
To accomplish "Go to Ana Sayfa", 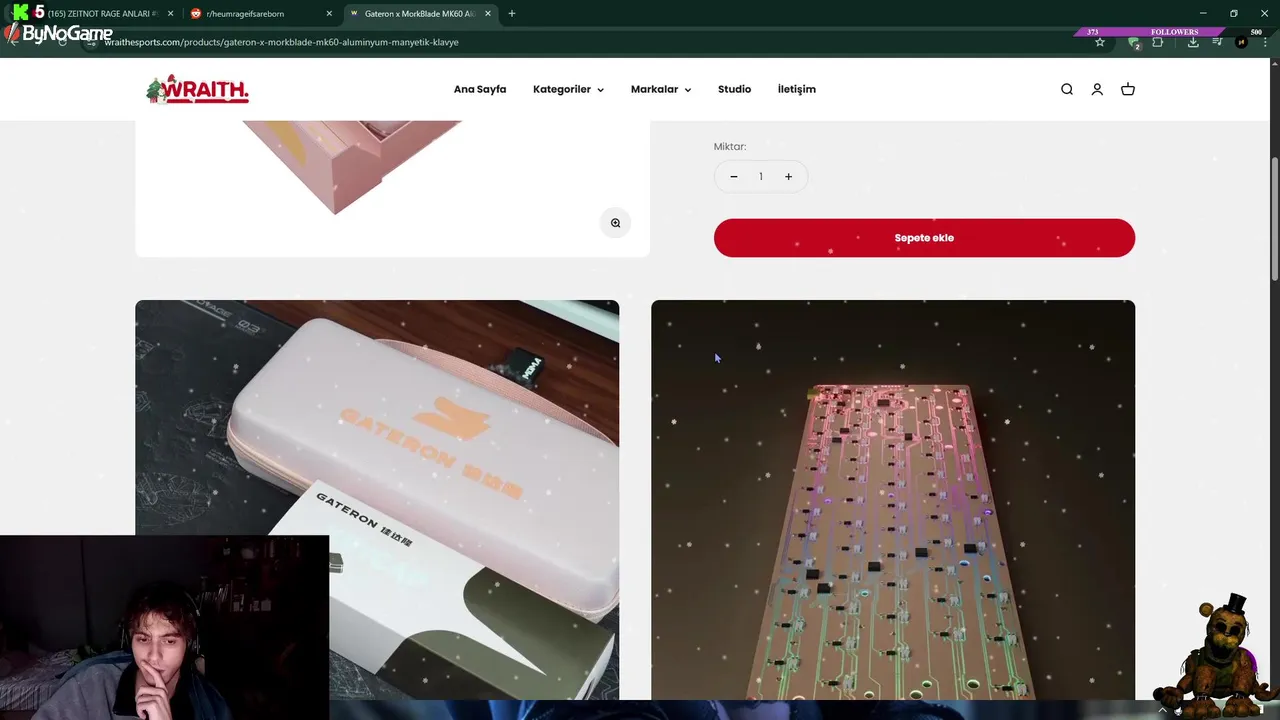I will [480, 89].
